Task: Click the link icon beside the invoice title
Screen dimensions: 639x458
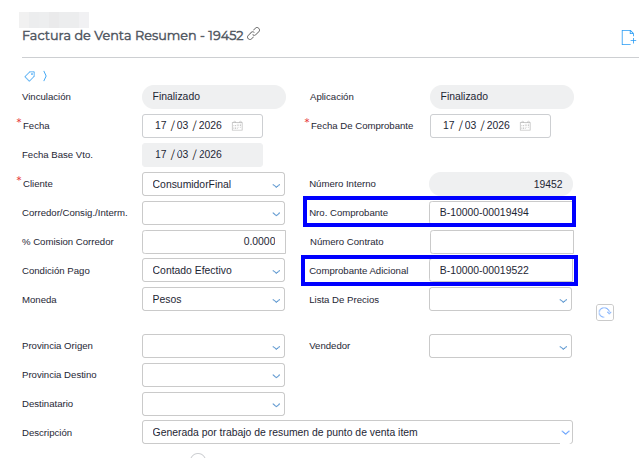Action: 254,35
